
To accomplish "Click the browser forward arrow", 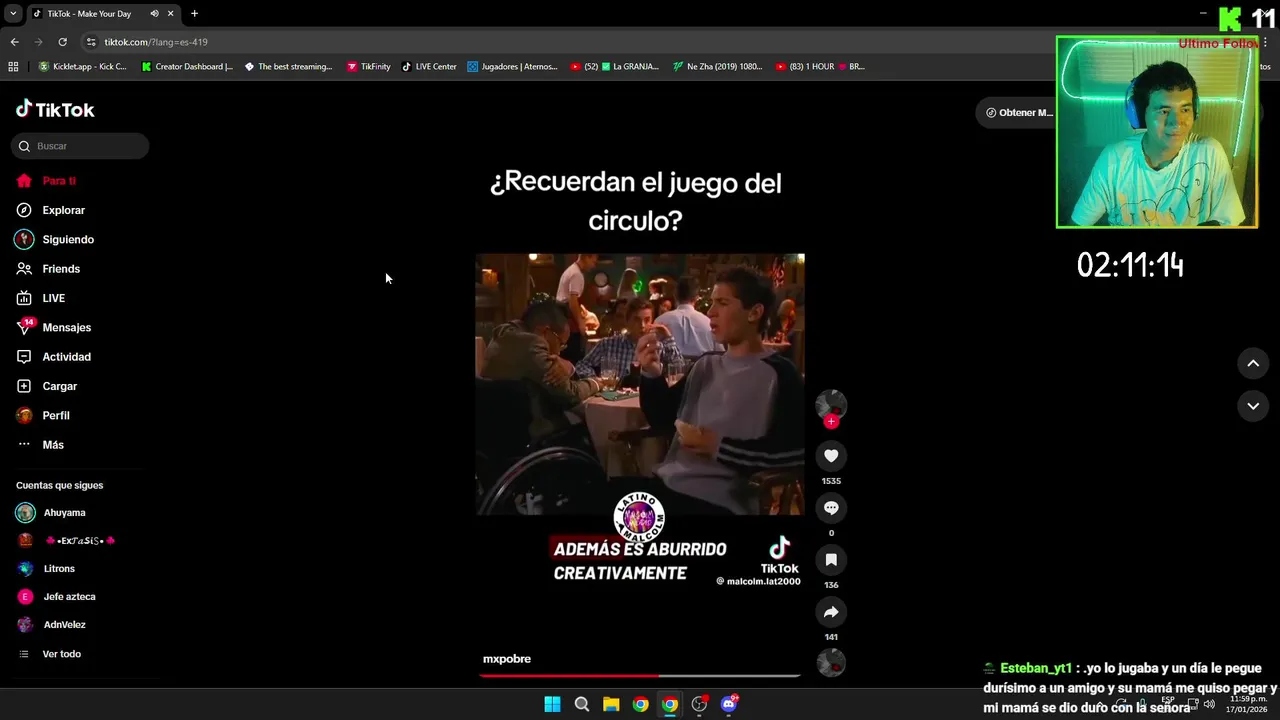I will pos(38,42).
